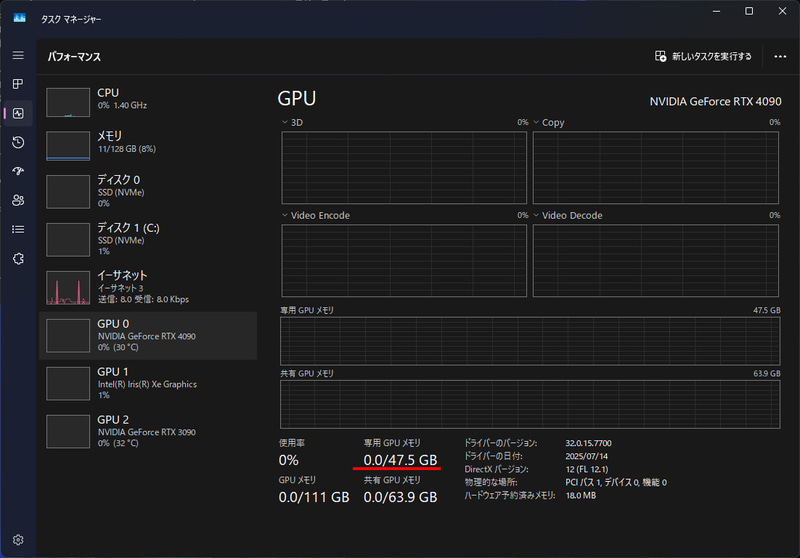Select GPU 1 Intel Iris Xe item

(x=148, y=383)
